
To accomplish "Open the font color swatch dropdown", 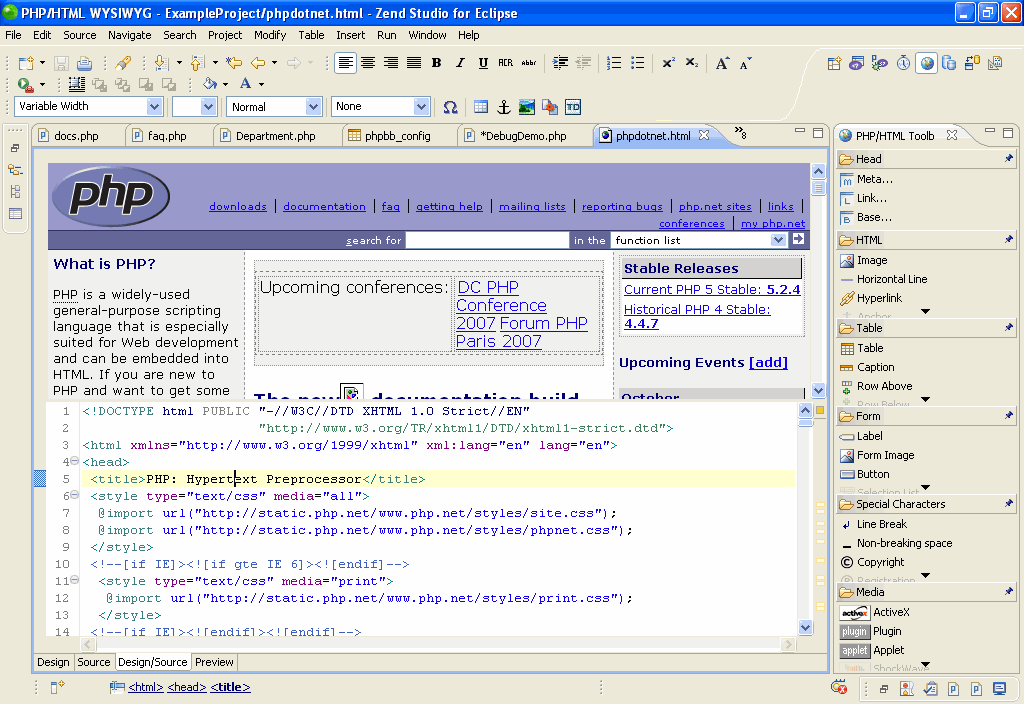I will coord(261,84).
